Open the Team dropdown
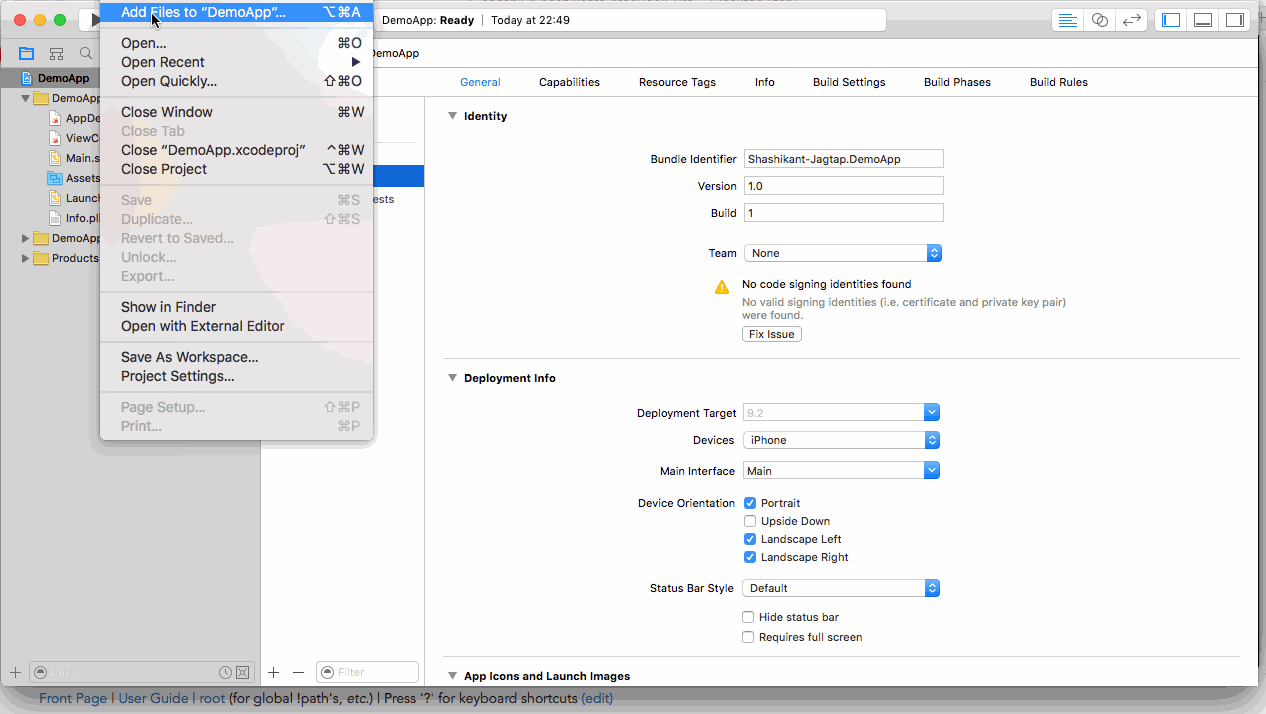 (x=843, y=253)
